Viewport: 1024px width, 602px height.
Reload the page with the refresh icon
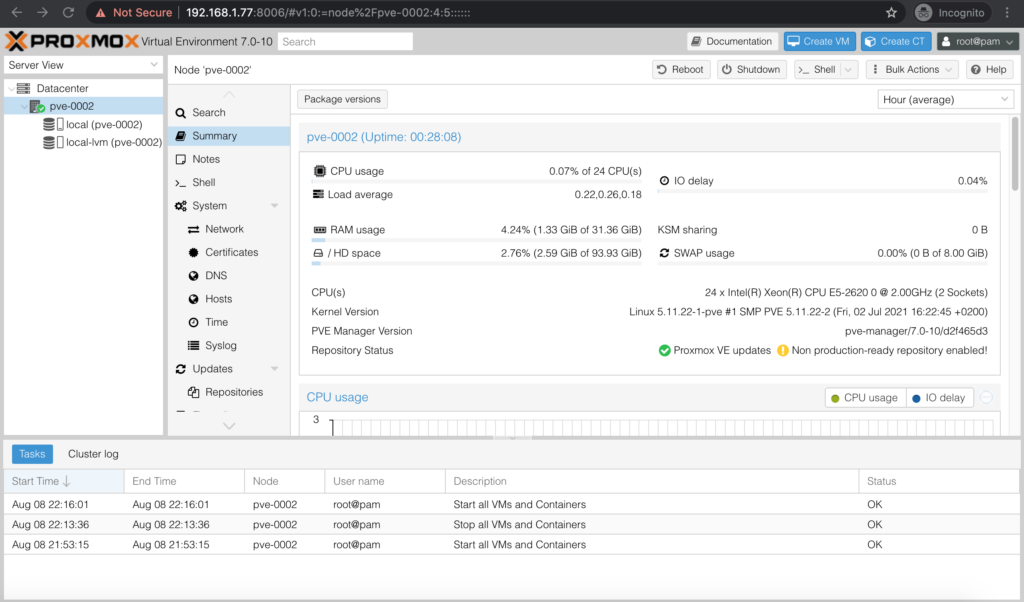coord(68,12)
